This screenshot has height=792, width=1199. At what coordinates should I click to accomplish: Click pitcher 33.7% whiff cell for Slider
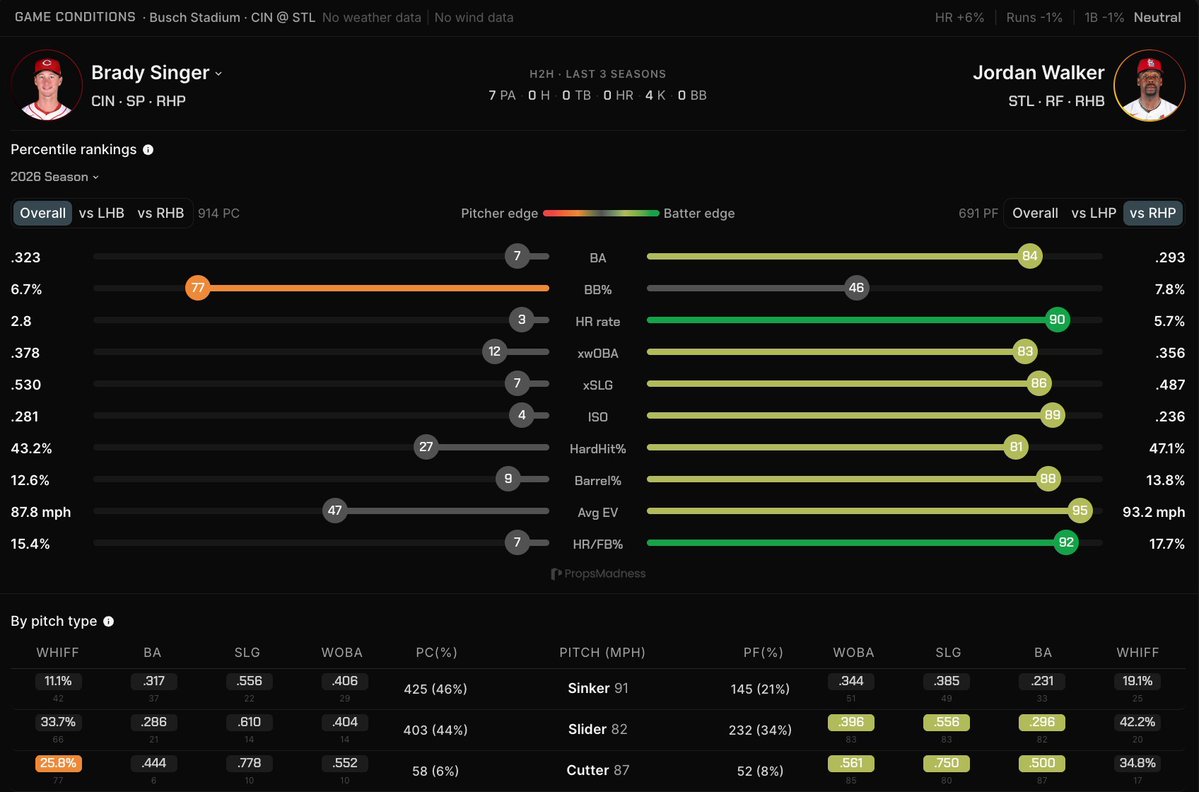(58, 722)
